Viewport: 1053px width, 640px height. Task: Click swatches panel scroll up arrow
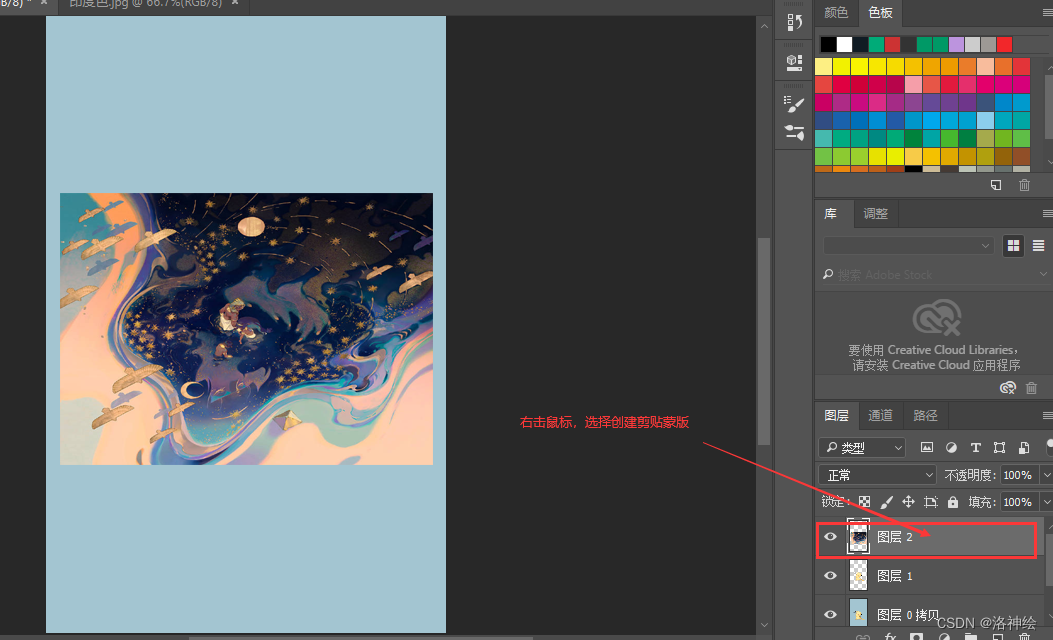(1049, 68)
